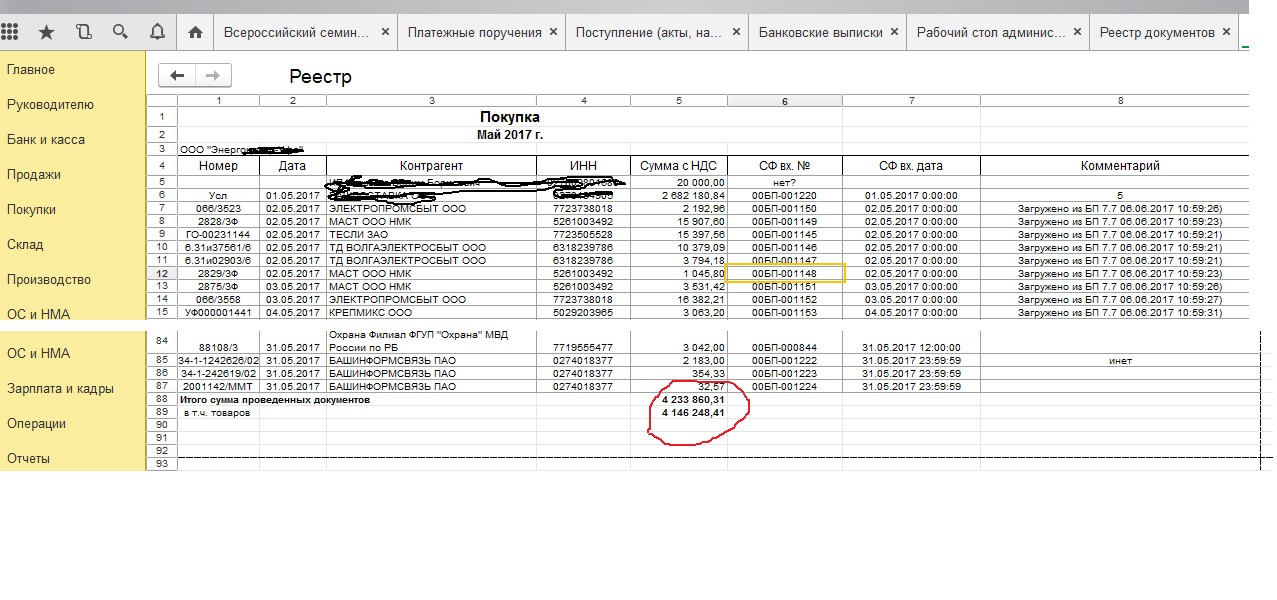
Task: Select row 12 header in the spreadsheet
Action: coord(161,273)
